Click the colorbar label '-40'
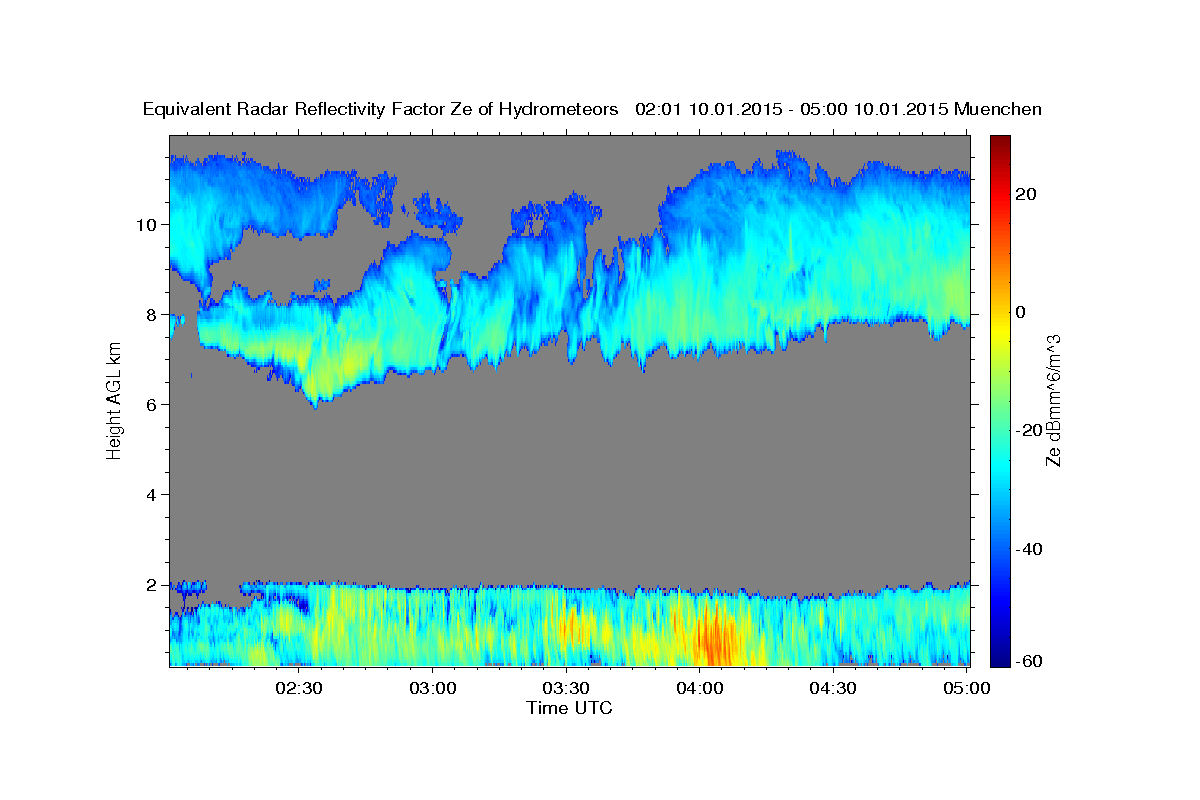The height and width of the screenshot is (800, 1200). click(1028, 549)
